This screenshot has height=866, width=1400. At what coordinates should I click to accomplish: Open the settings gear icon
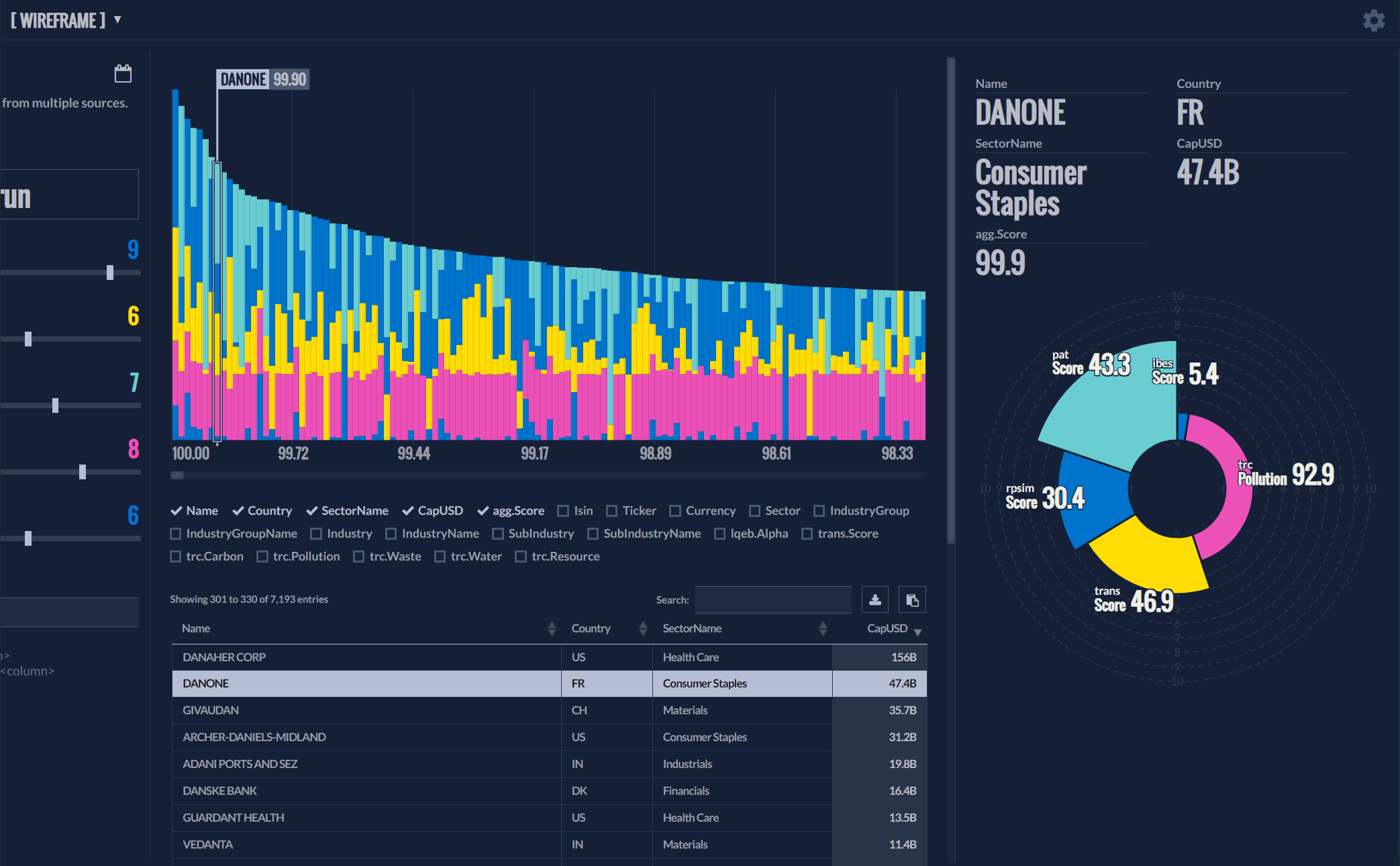click(x=1374, y=21)
